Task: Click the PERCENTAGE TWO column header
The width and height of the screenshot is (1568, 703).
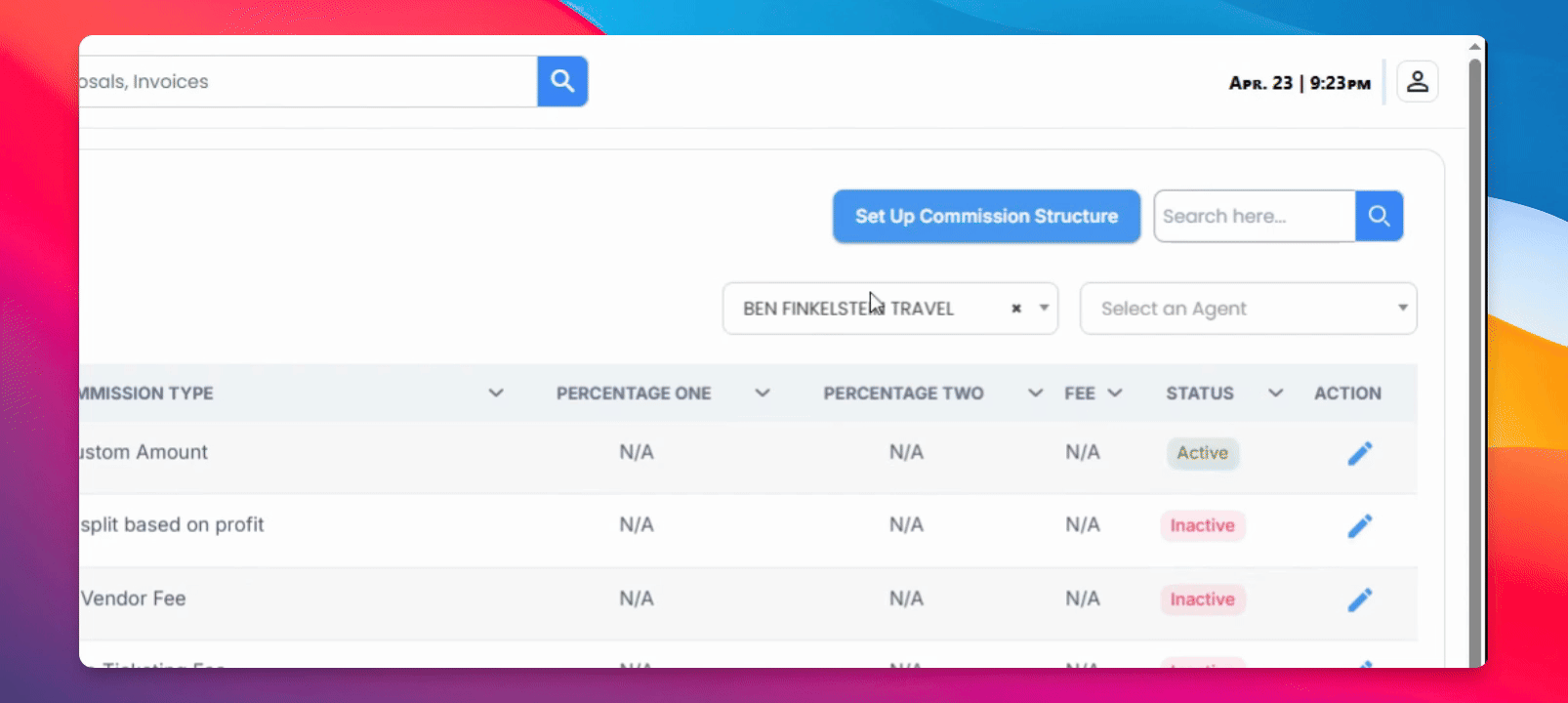Action: [903, 393]
